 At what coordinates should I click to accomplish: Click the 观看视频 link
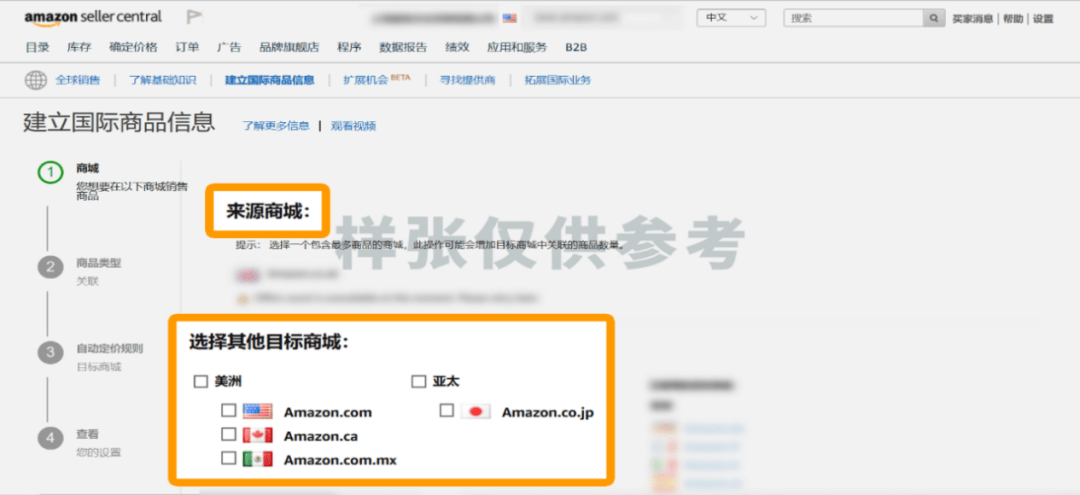pyautogui.click(x=353, y=126)
